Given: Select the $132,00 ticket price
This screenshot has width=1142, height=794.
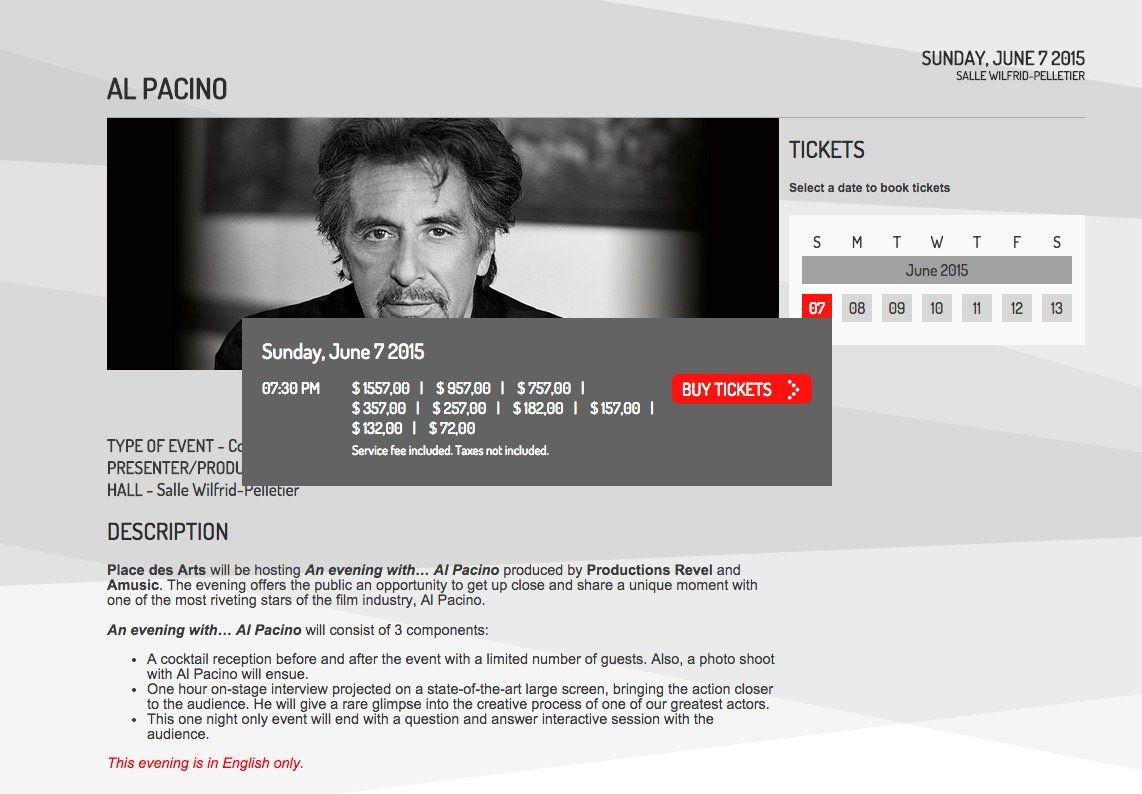Looking at the screenshot, I should tap(377, 428).
